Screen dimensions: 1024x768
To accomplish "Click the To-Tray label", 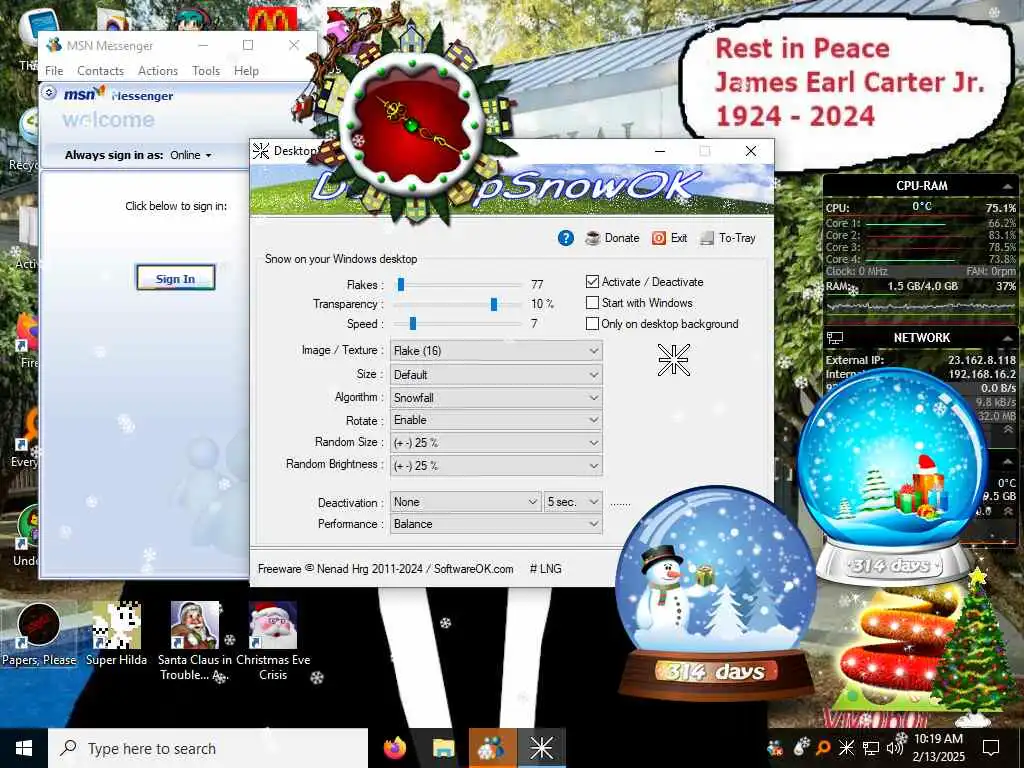I will coord(737,238).
